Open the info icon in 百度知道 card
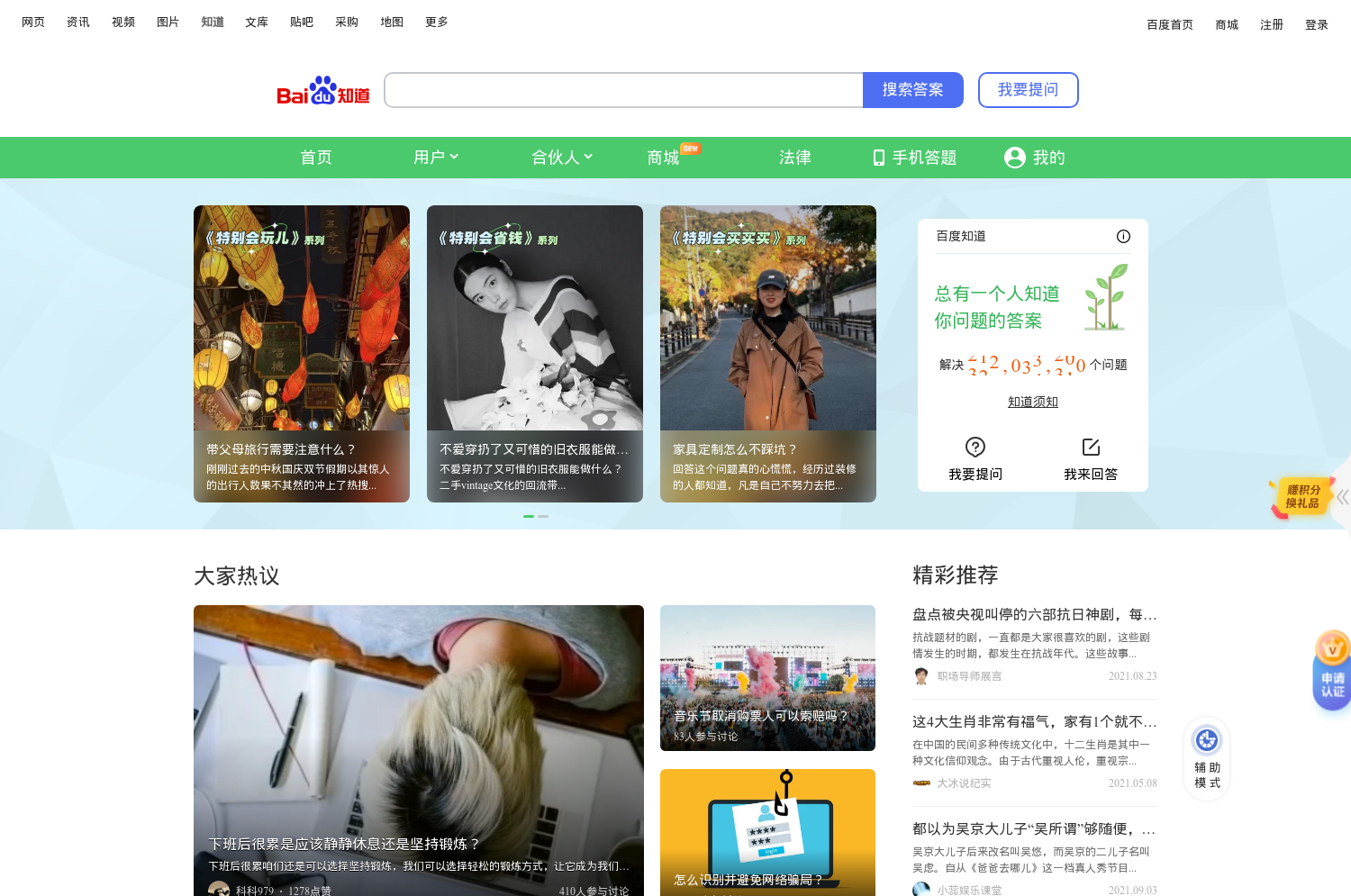The width and height of the screenshot is (1351, 896). [x=1123, y=237]
